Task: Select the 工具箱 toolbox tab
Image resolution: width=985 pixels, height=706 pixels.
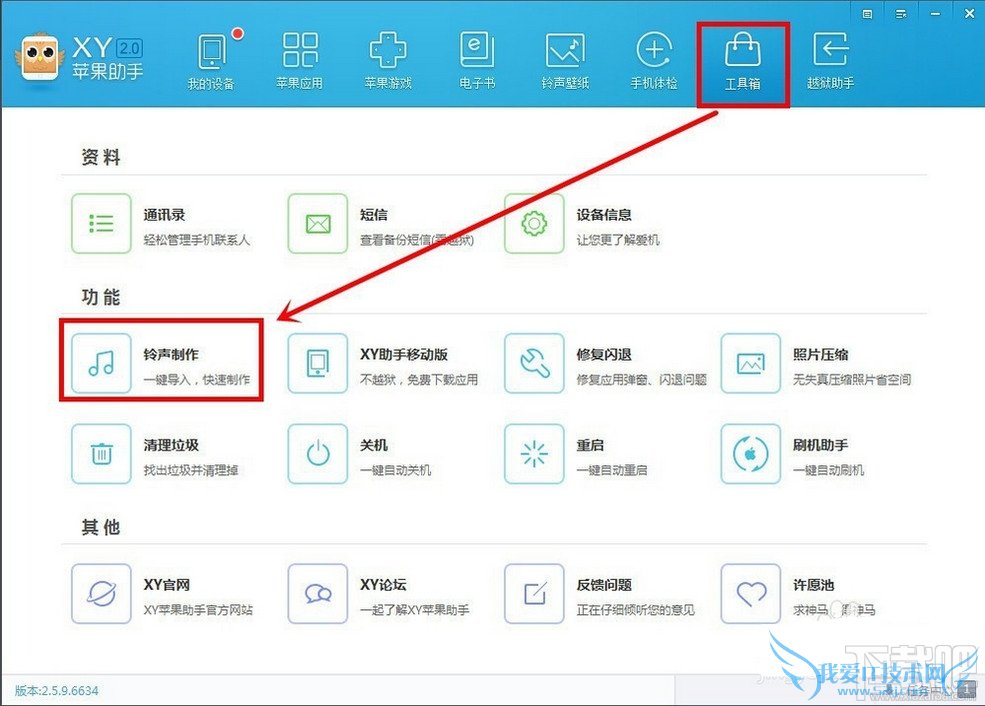Action: pos(743,64)
